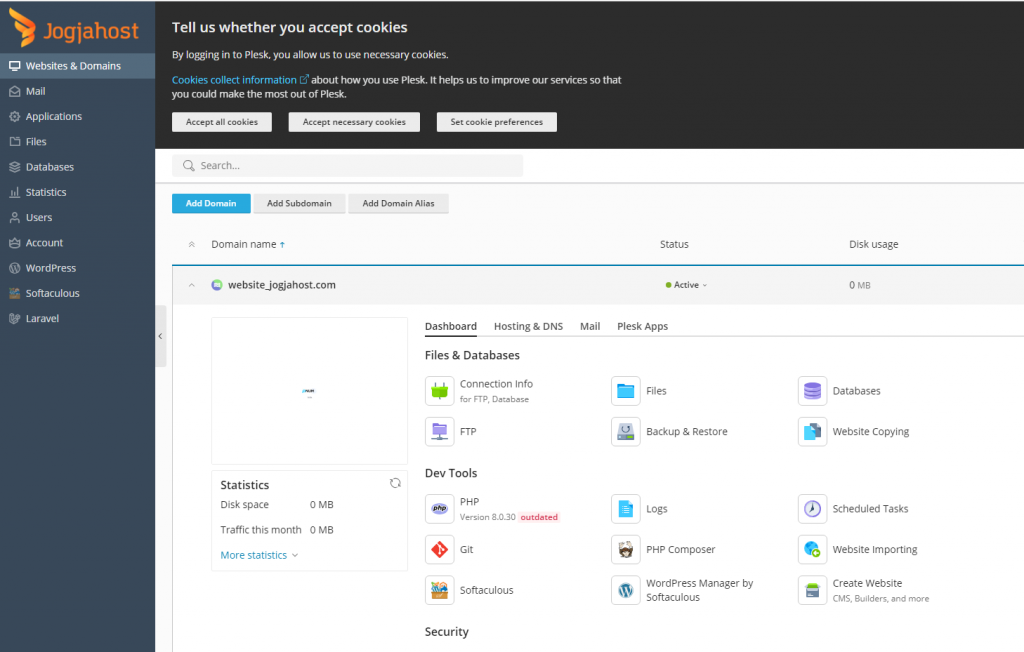Screen dimensions: 1024x652
Task: Go to Files in sidebar
Action: point(77,142)
